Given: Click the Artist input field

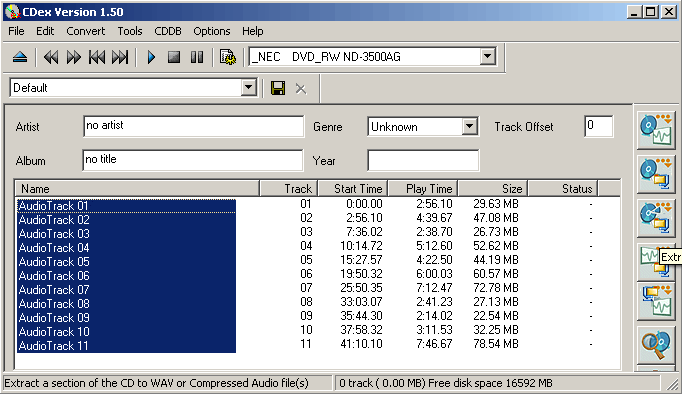Looking at the screenshot, I should tap(193, 126).
